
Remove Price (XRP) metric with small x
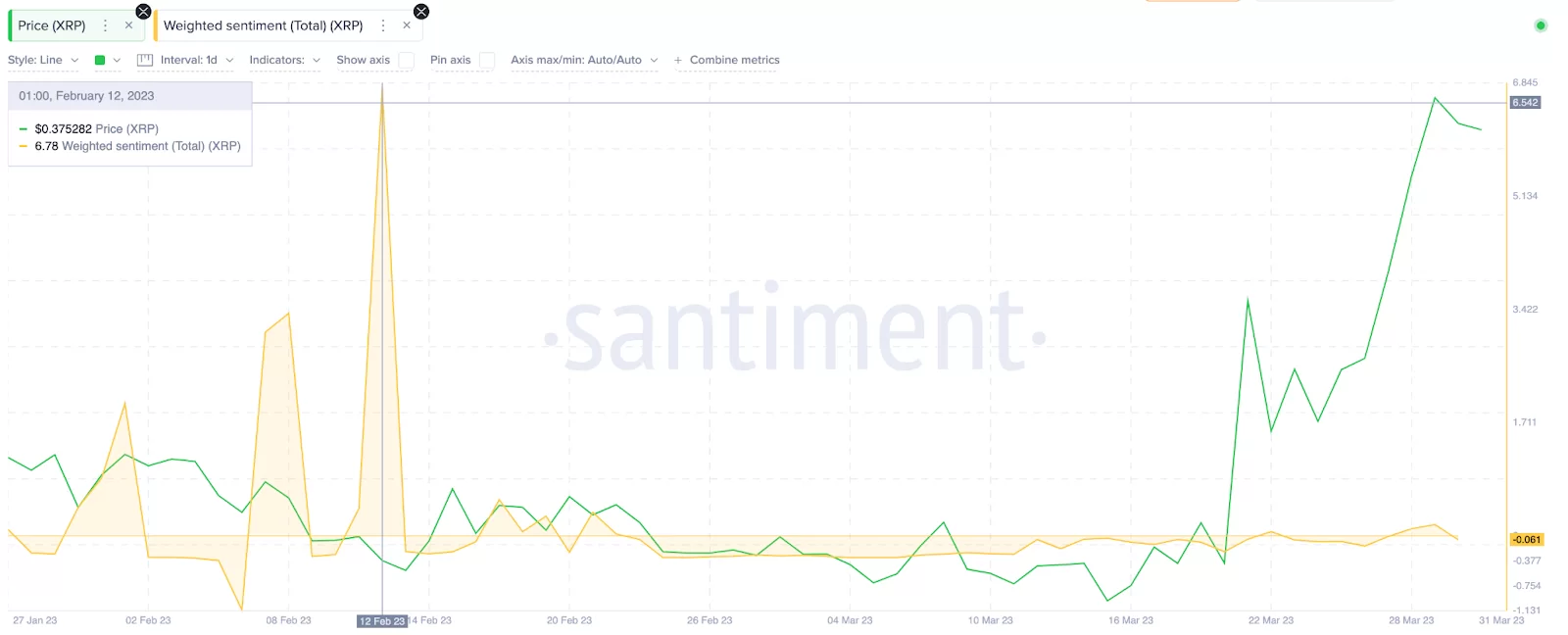(128, 25)
